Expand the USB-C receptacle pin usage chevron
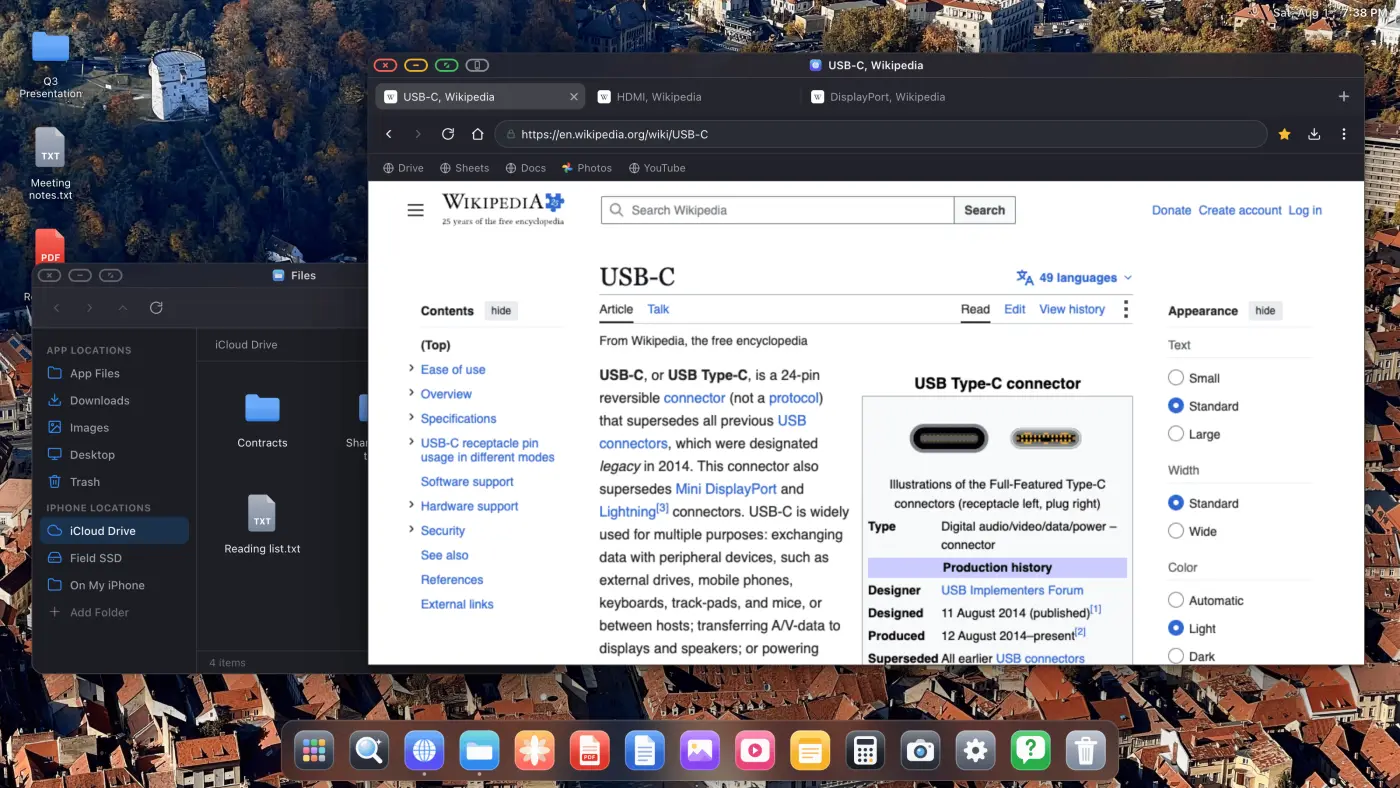This screenshot has height=788, width=1400. (x=411, y=443)
